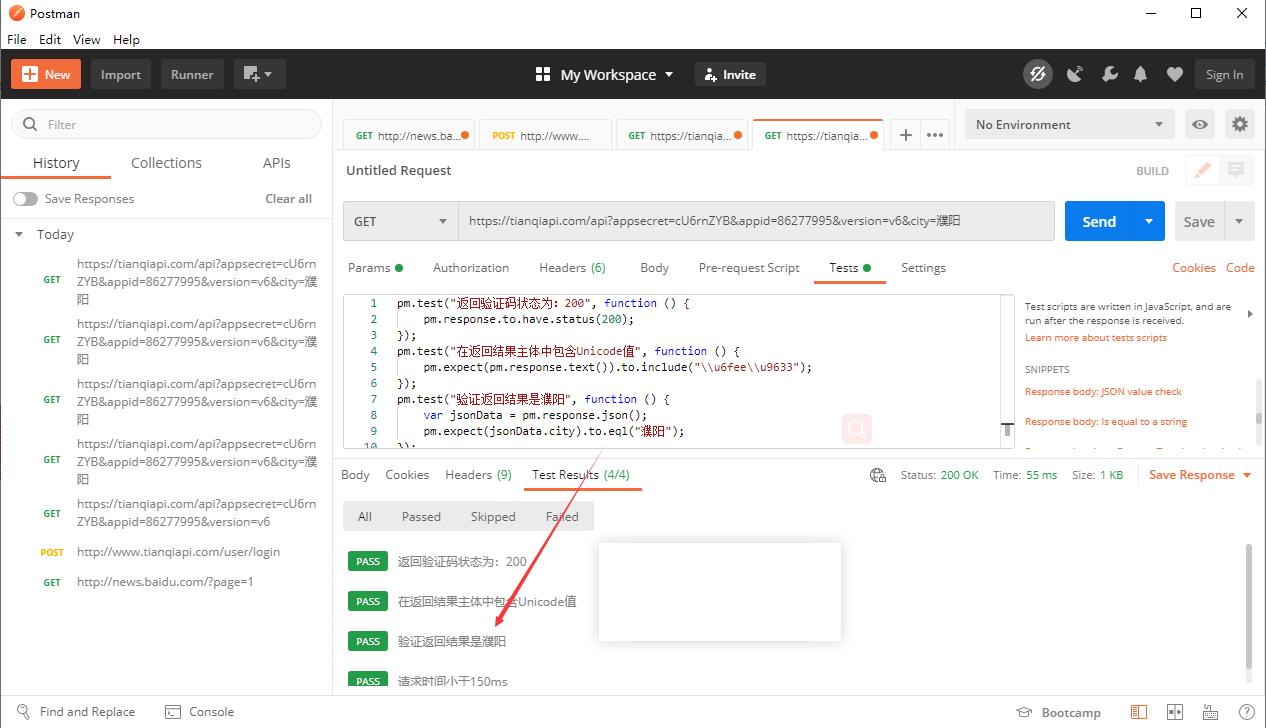
Task: Open the response Cookies tab
Action: tap(407, 475)
